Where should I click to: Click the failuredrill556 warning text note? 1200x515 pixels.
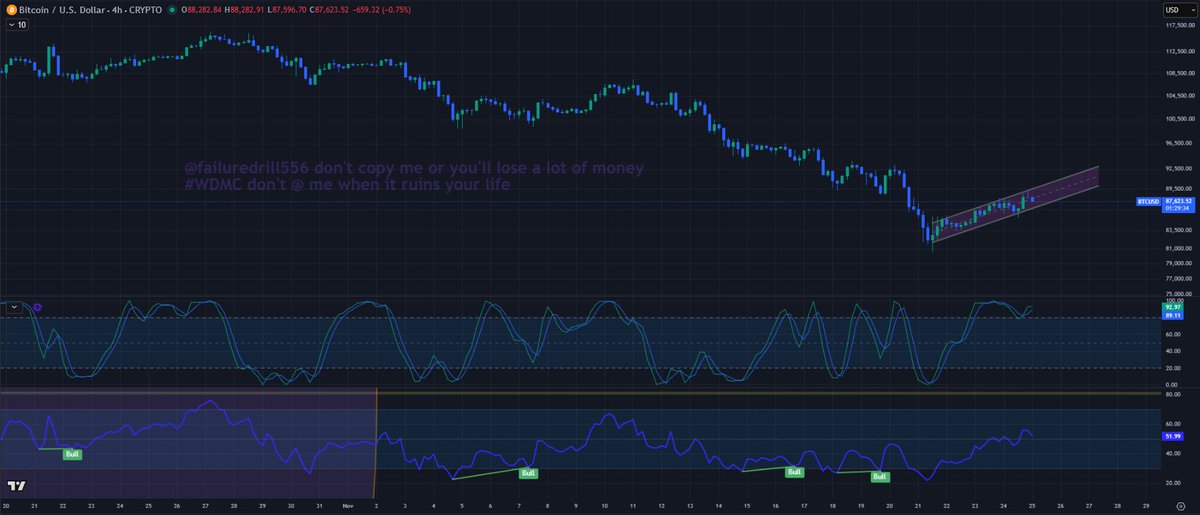pos(414,167)
